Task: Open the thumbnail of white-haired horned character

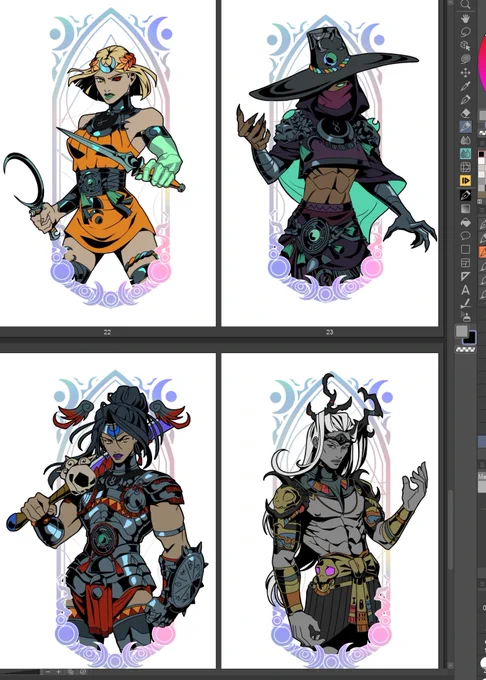Action: point(329,511)
